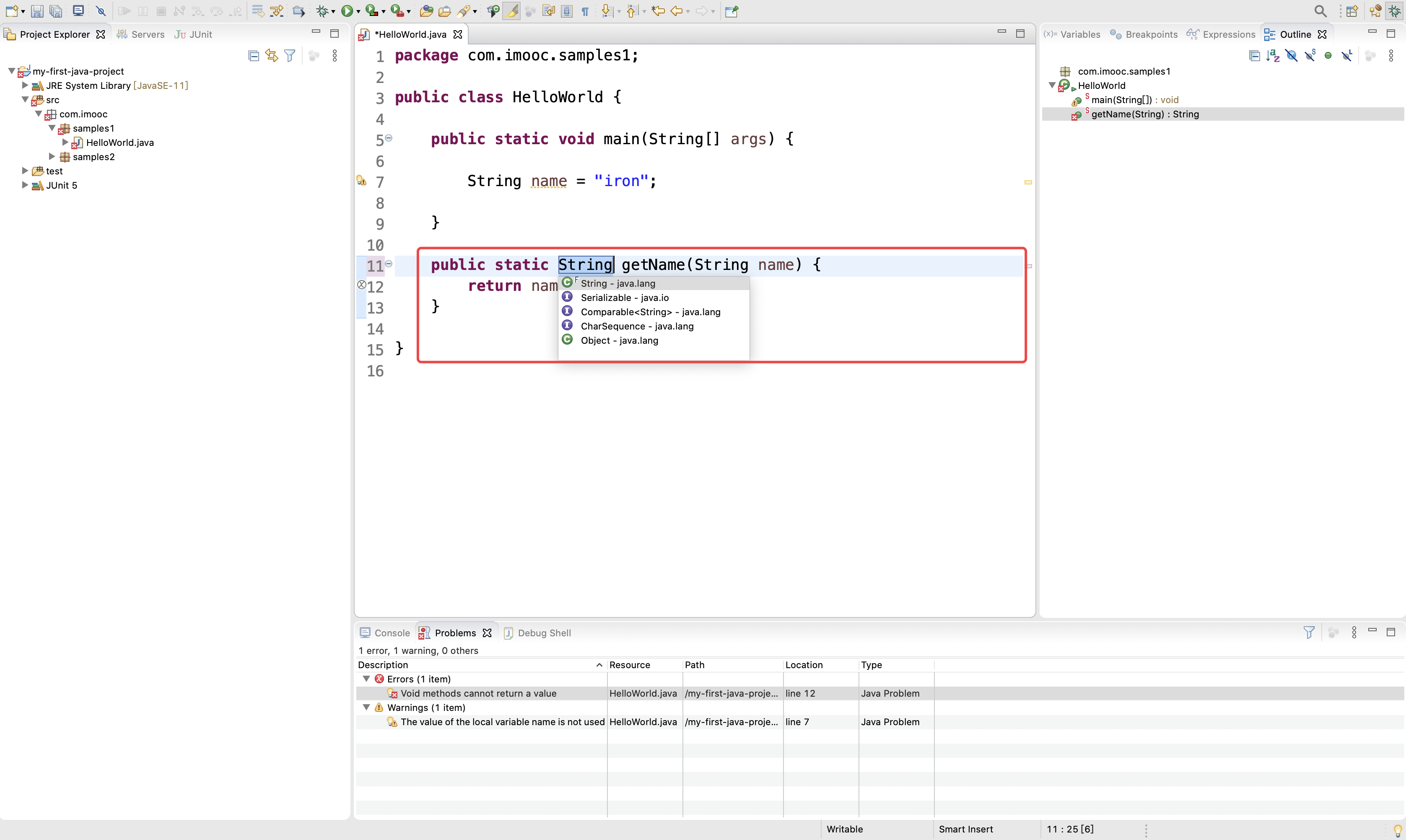The width and height of the screenshot is (1406, 840).
Task: Click the warning marker in editor overview ruler
Action: click(x=1028, y=182)
